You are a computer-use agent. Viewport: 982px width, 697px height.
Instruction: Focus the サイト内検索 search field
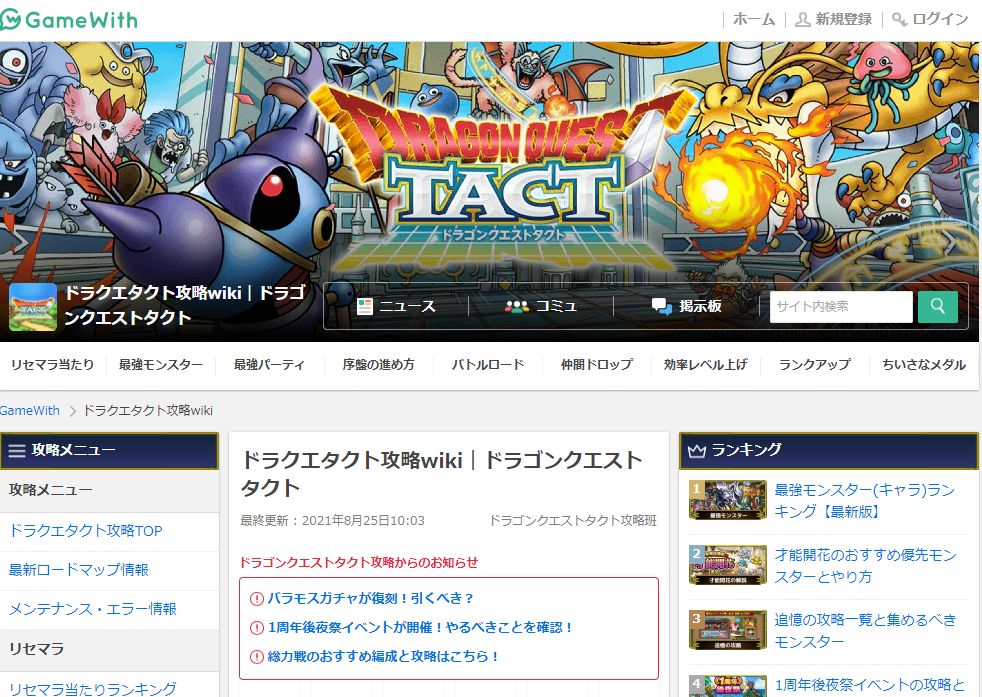[x=840, y=306]
